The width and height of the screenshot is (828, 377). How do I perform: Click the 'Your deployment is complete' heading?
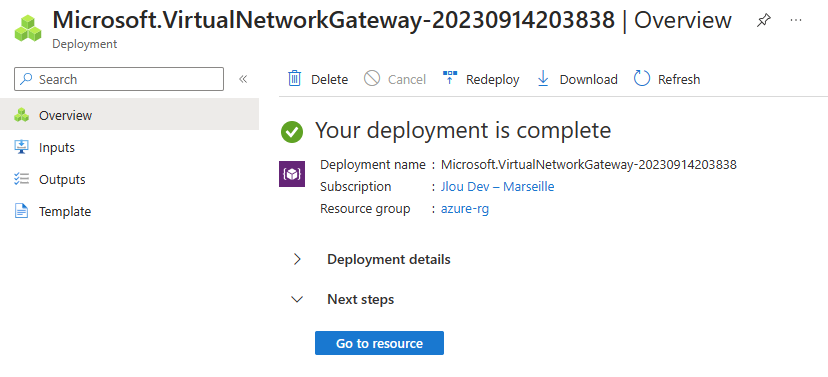tap(463, 130)
